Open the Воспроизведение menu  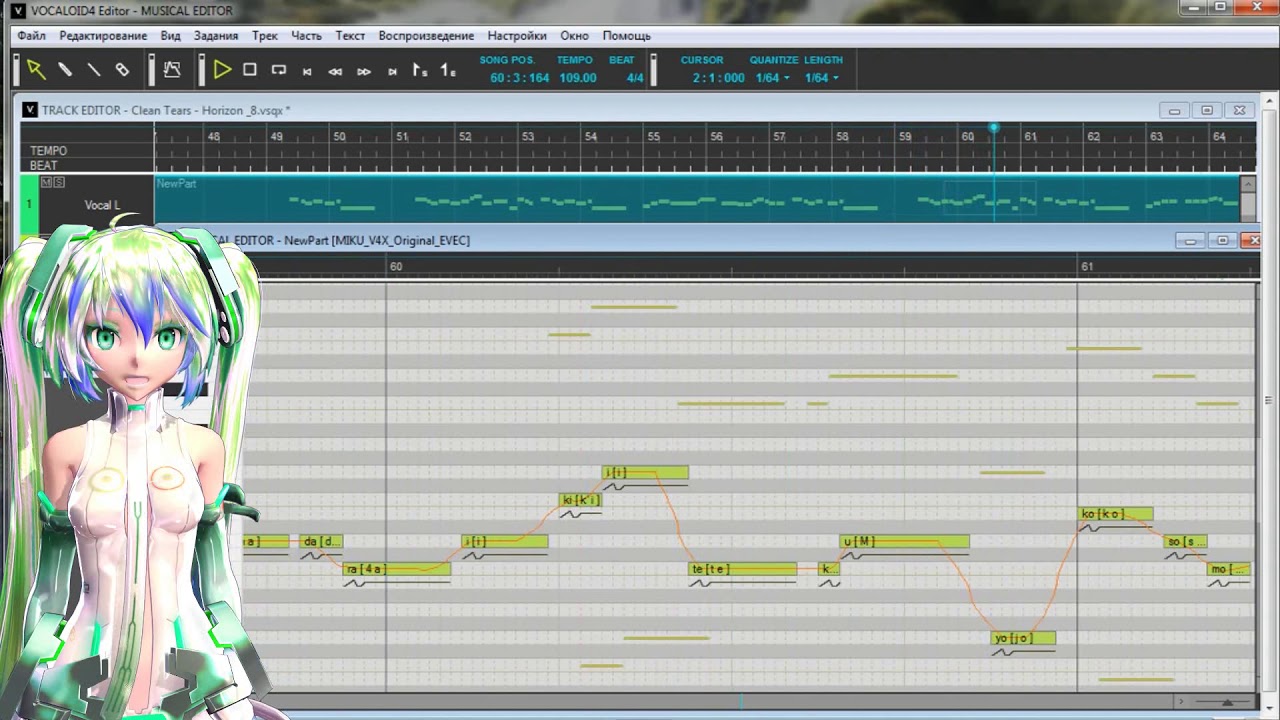click(426, 36)
